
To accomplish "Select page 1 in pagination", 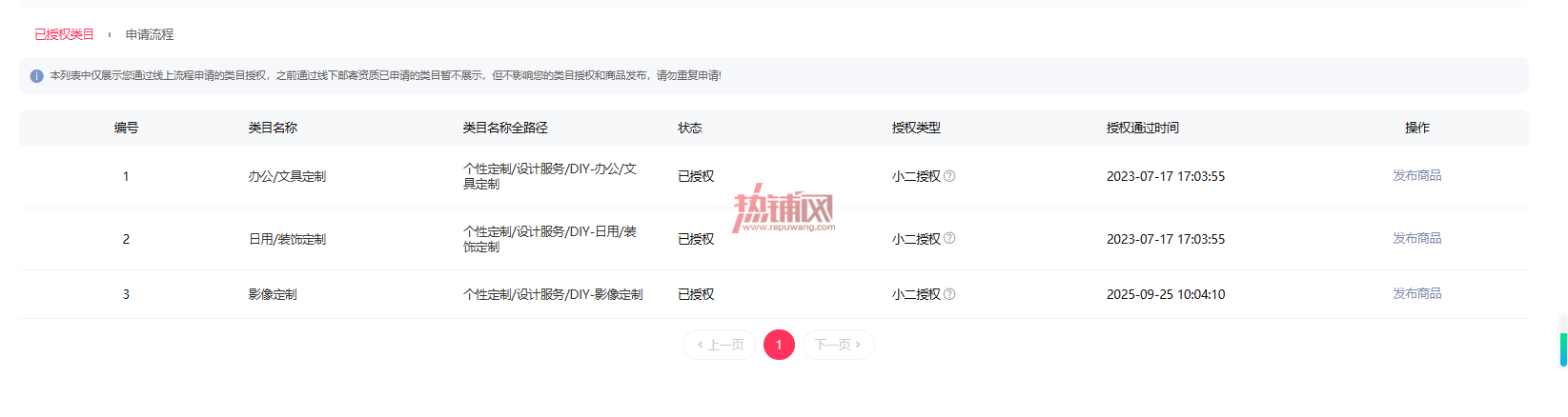I will tap(779, 345).
